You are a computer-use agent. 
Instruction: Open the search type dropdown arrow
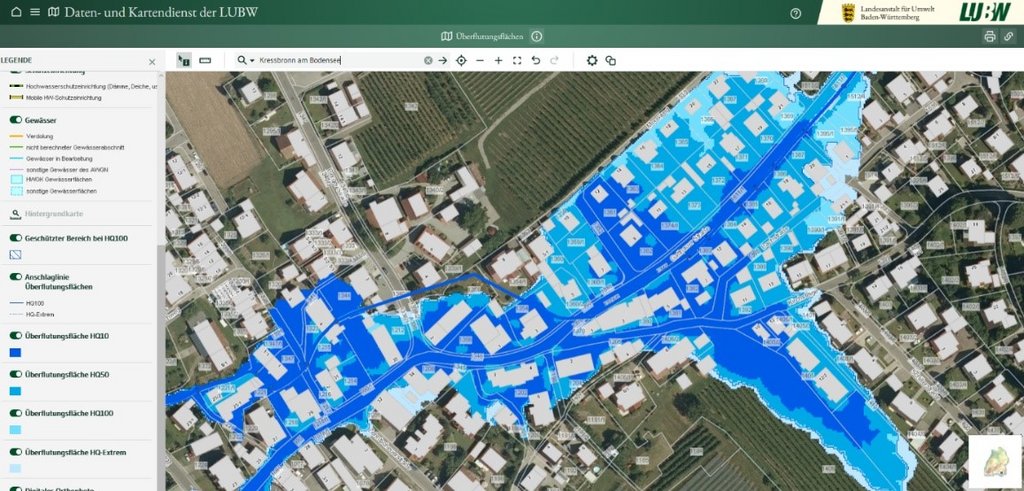[252, 61]
